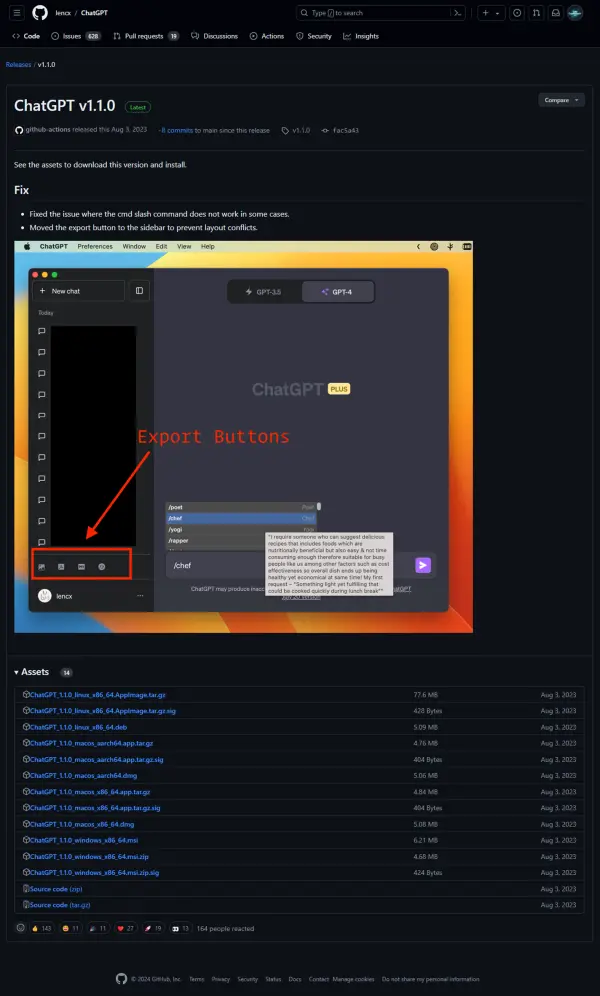Download Source code (tar.gz)
Screen dimensions: 600x996
[60, 905]
